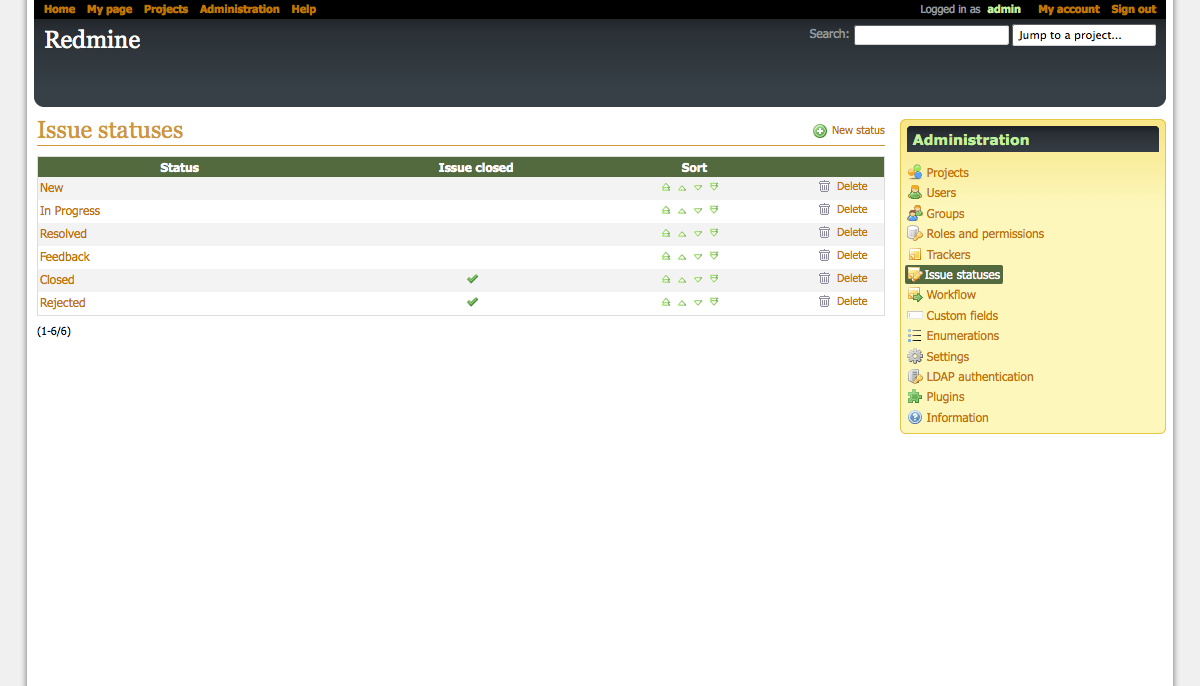Go to Home in top menu
The image size is (1200, 686).
tap(59, 9)
